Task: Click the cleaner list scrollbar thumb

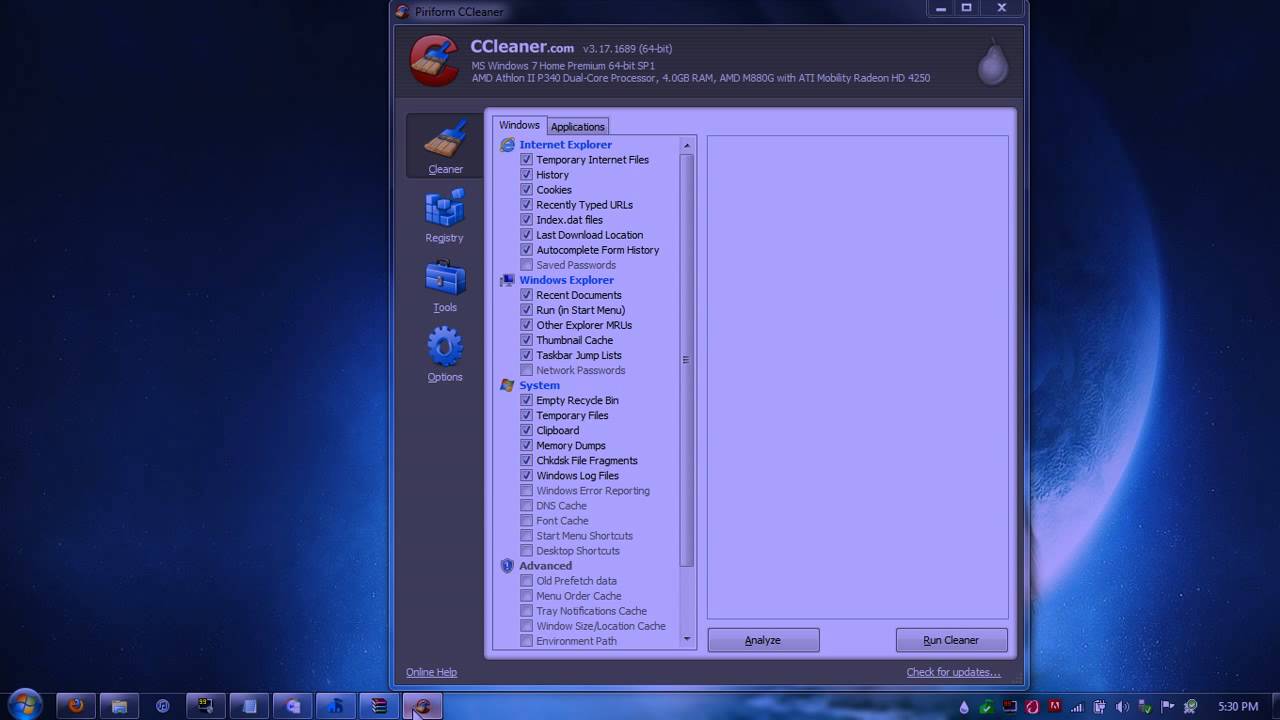Action: tap(686, 360)
